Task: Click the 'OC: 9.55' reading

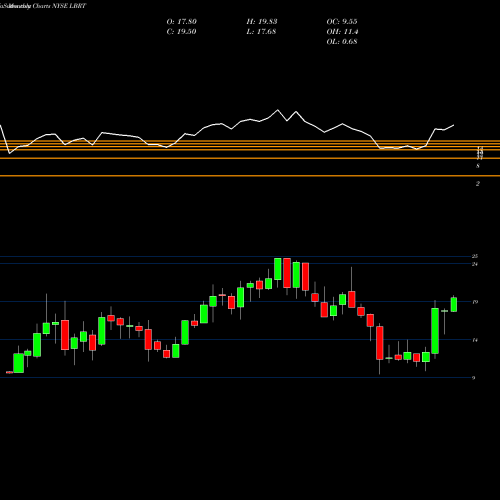Action: tap(342, 22)
